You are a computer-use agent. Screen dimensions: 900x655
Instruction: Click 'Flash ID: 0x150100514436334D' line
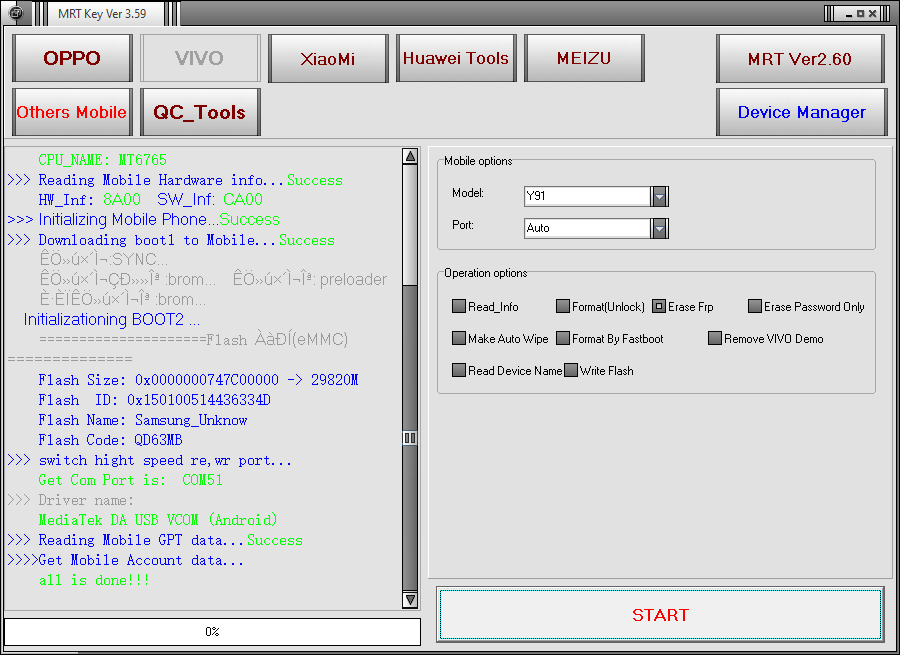(154, 400)
